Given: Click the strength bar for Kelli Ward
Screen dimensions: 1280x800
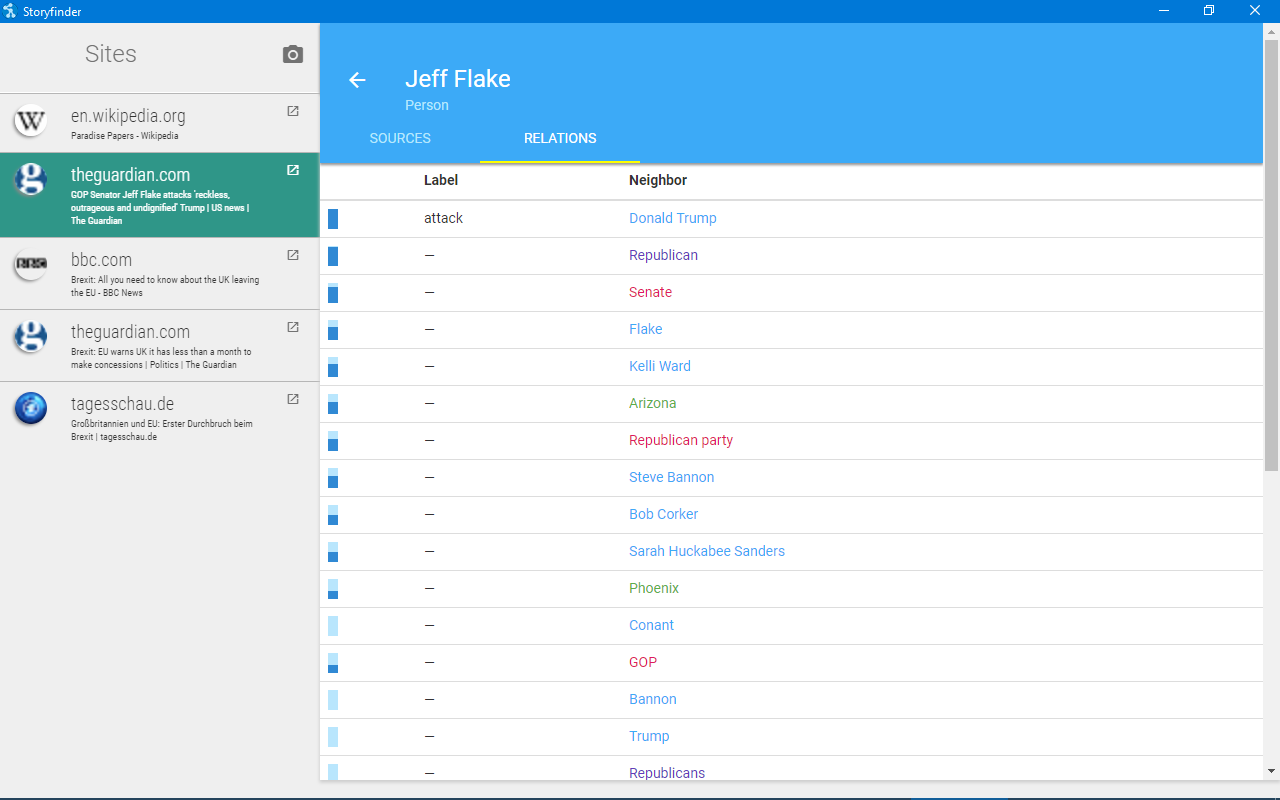Looking at the screenshot, I should pyautogui.click(x=333, y=367).
